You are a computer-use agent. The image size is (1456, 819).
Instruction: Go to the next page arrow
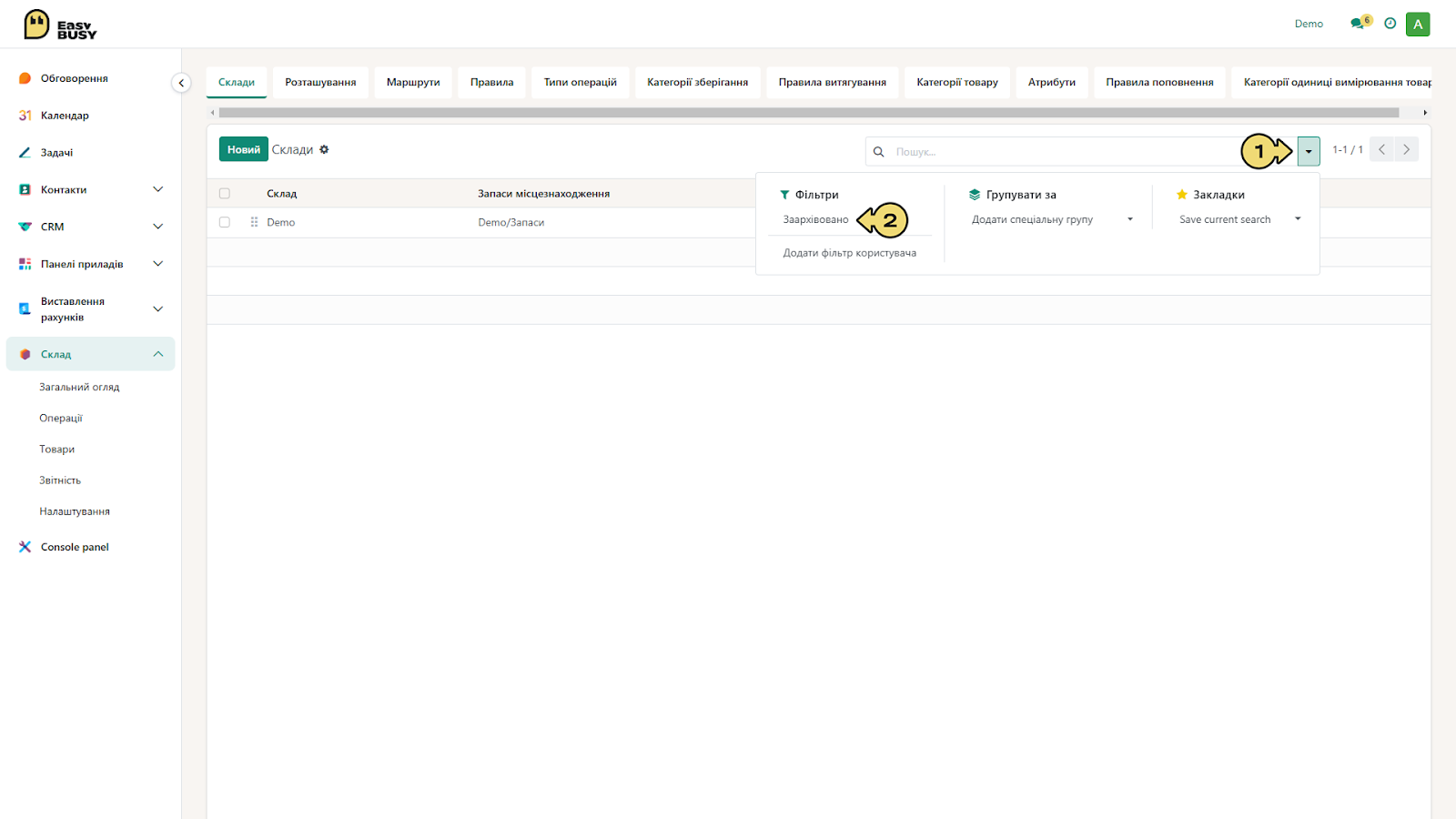tap(1406, 149)
